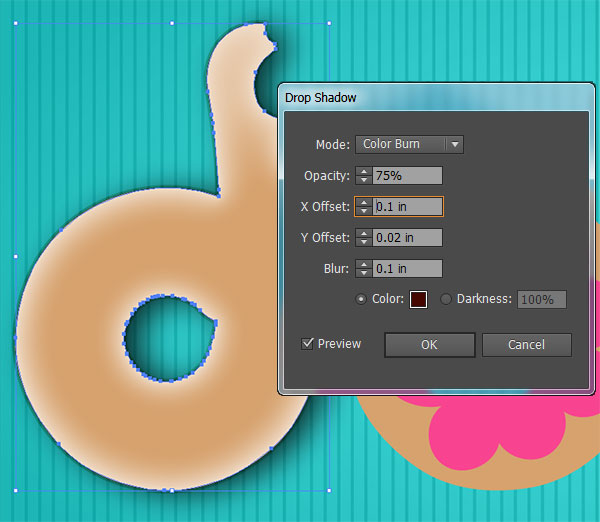Select the Color radio button
Viewport: 600px width, 522px height.
point(361,299)
